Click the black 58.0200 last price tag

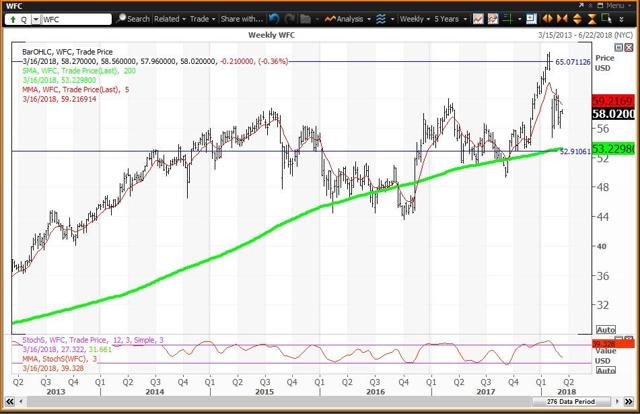613,114
